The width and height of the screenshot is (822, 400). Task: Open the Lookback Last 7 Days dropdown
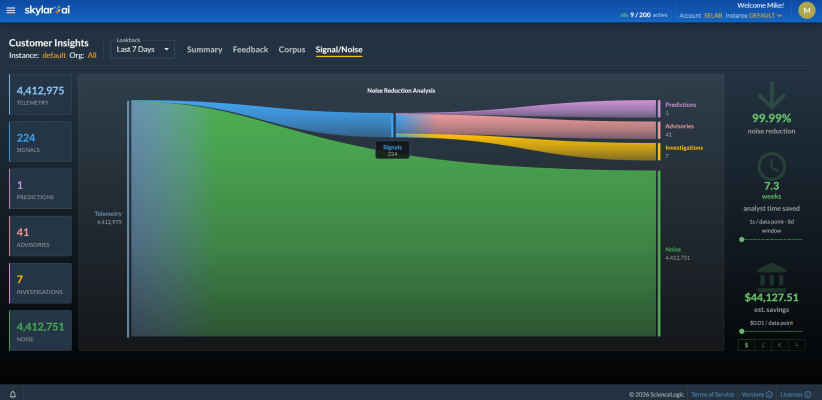143,49
